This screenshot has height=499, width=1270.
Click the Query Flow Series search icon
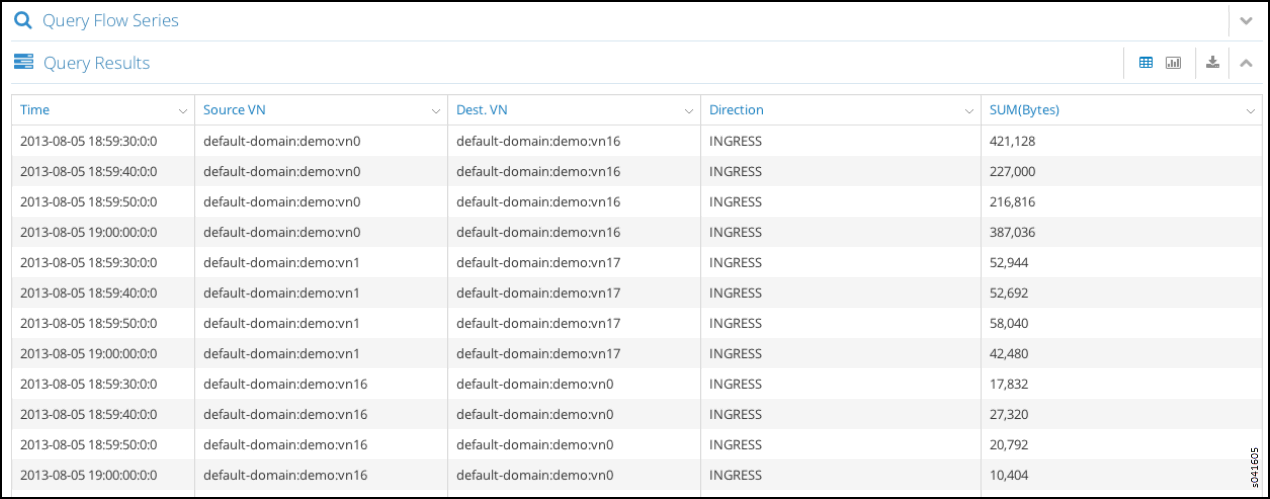pyautogui.click(x=23, y=20)
